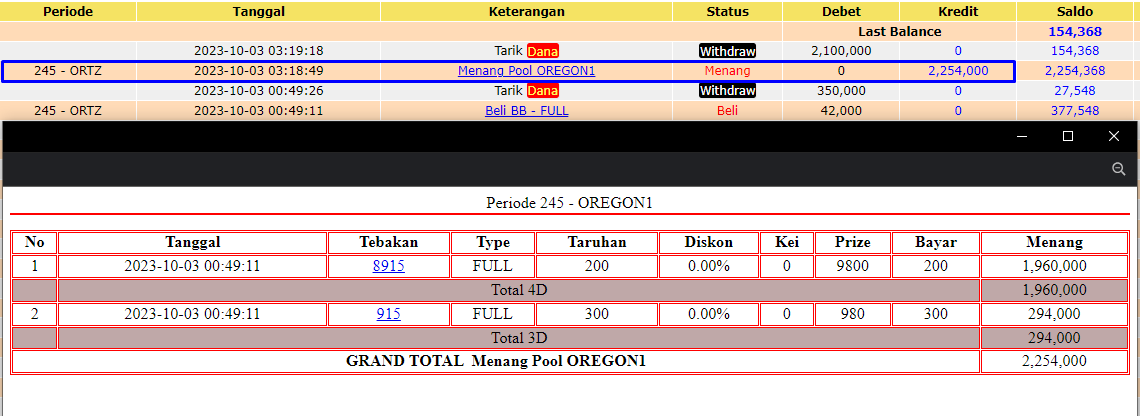This screenshot has height=416, width=1140.
Task: Select kredit amount 2,254,000 in blue
Action: 958,71
